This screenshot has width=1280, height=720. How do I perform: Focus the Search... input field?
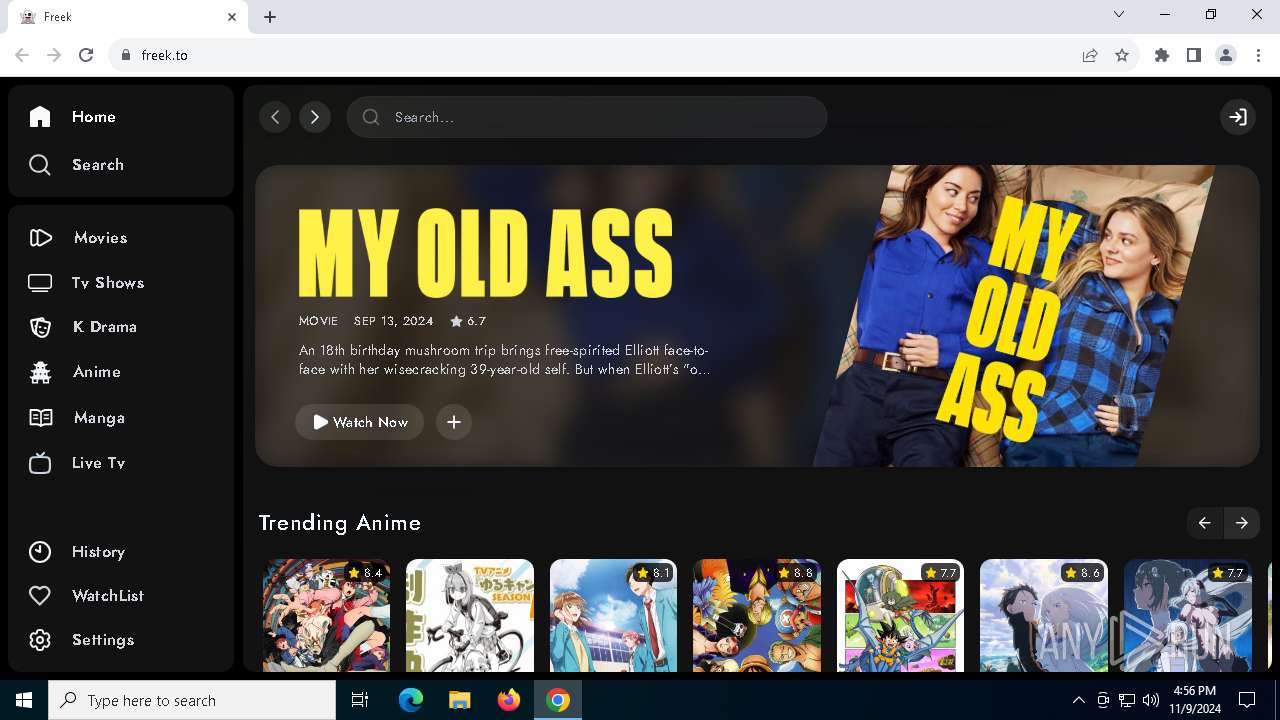[x=587, y=117]
